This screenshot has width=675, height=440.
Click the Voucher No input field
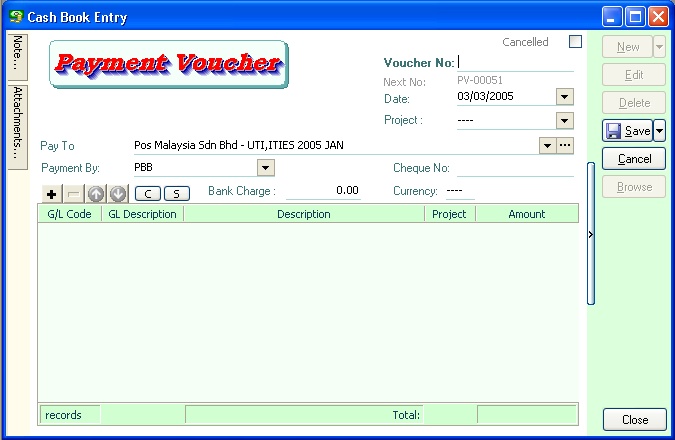tap(515, 63)
